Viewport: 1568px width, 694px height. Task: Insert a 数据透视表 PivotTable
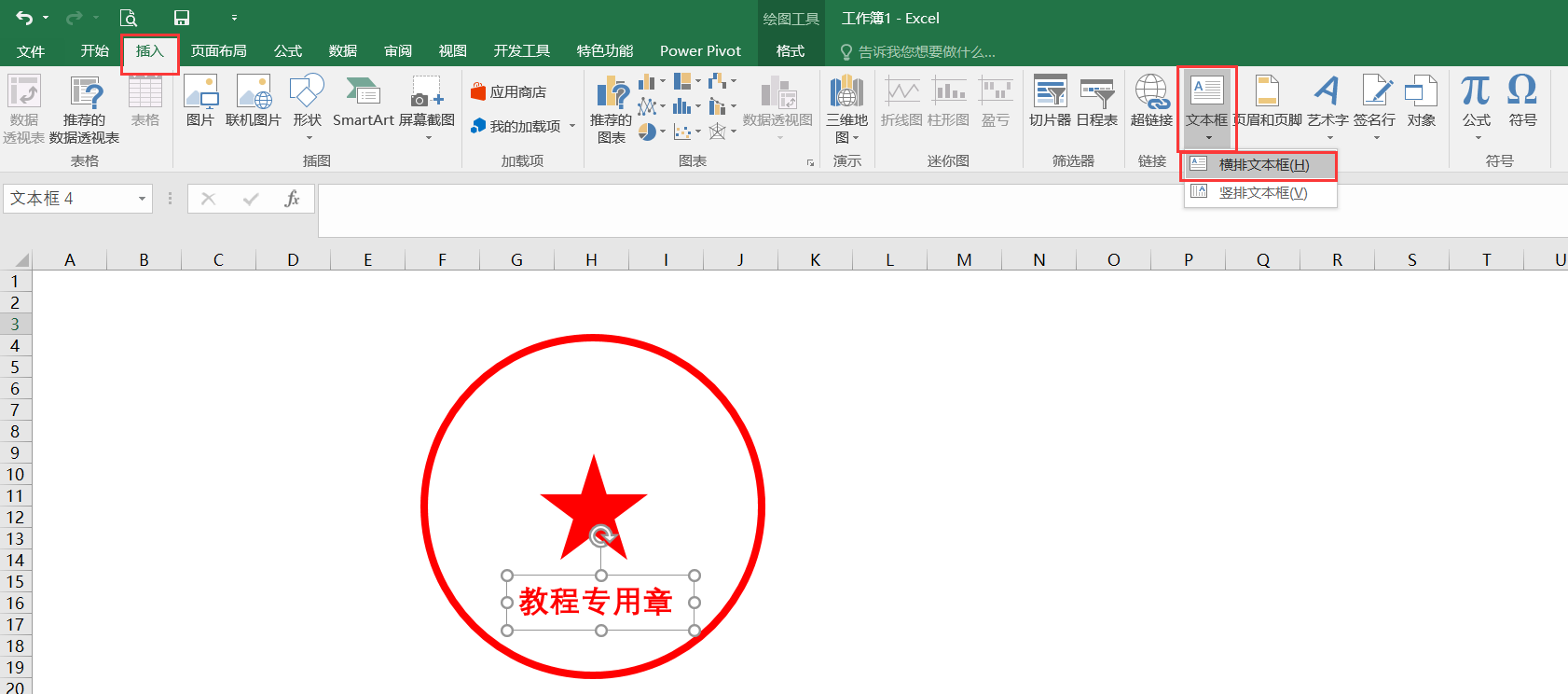(23, 109)
